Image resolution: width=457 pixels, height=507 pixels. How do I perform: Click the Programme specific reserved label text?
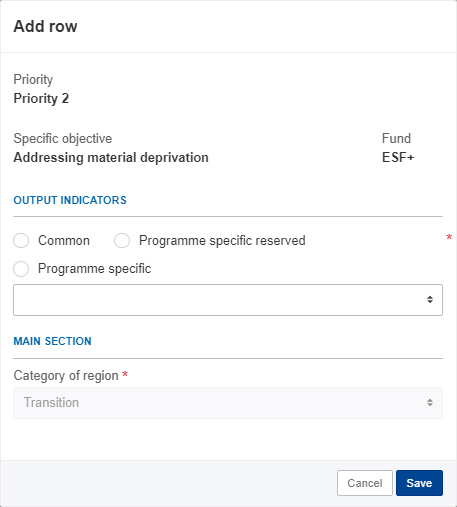(x=222, y=240)
